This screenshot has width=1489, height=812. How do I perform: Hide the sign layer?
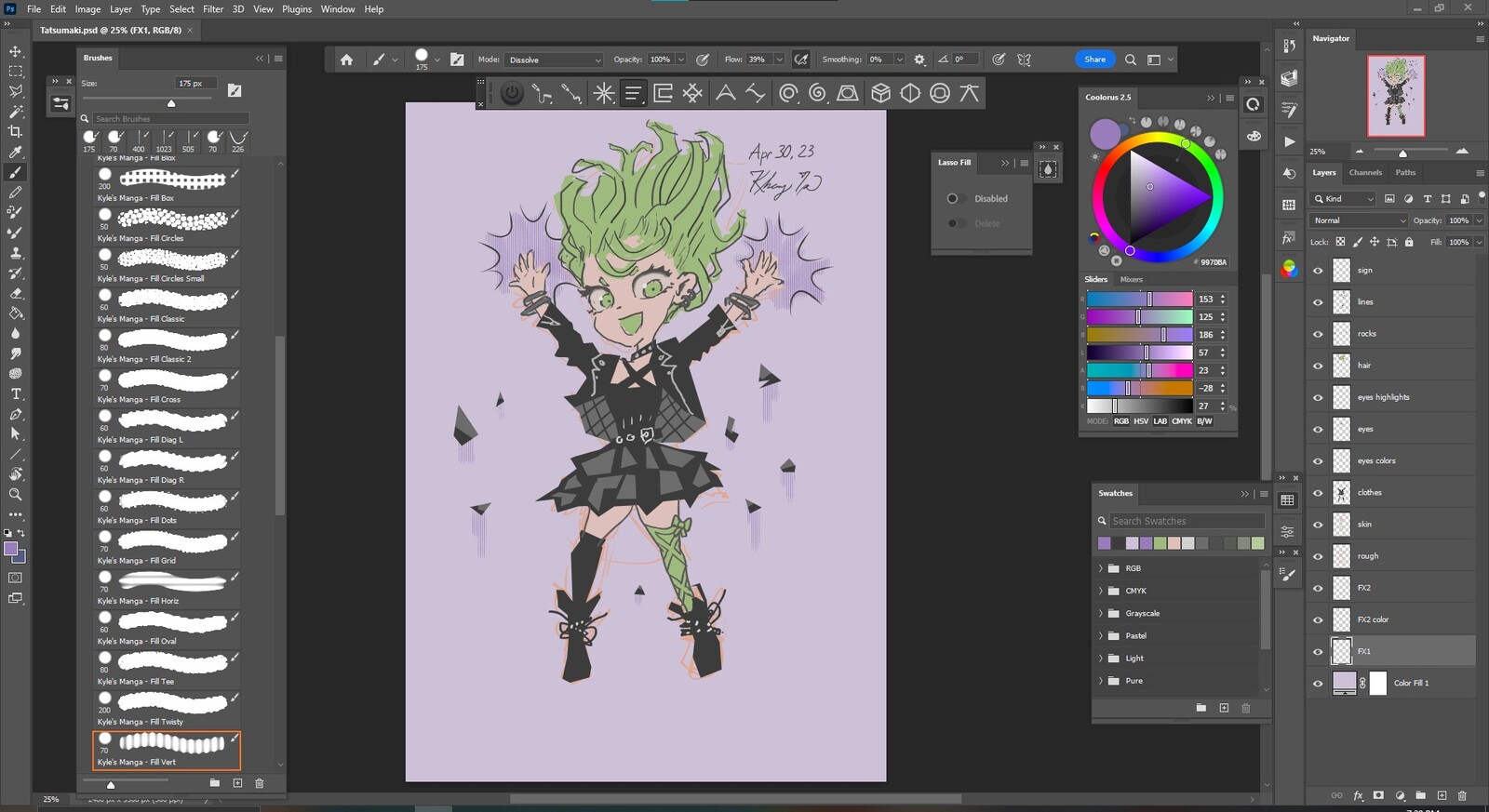1318,271
